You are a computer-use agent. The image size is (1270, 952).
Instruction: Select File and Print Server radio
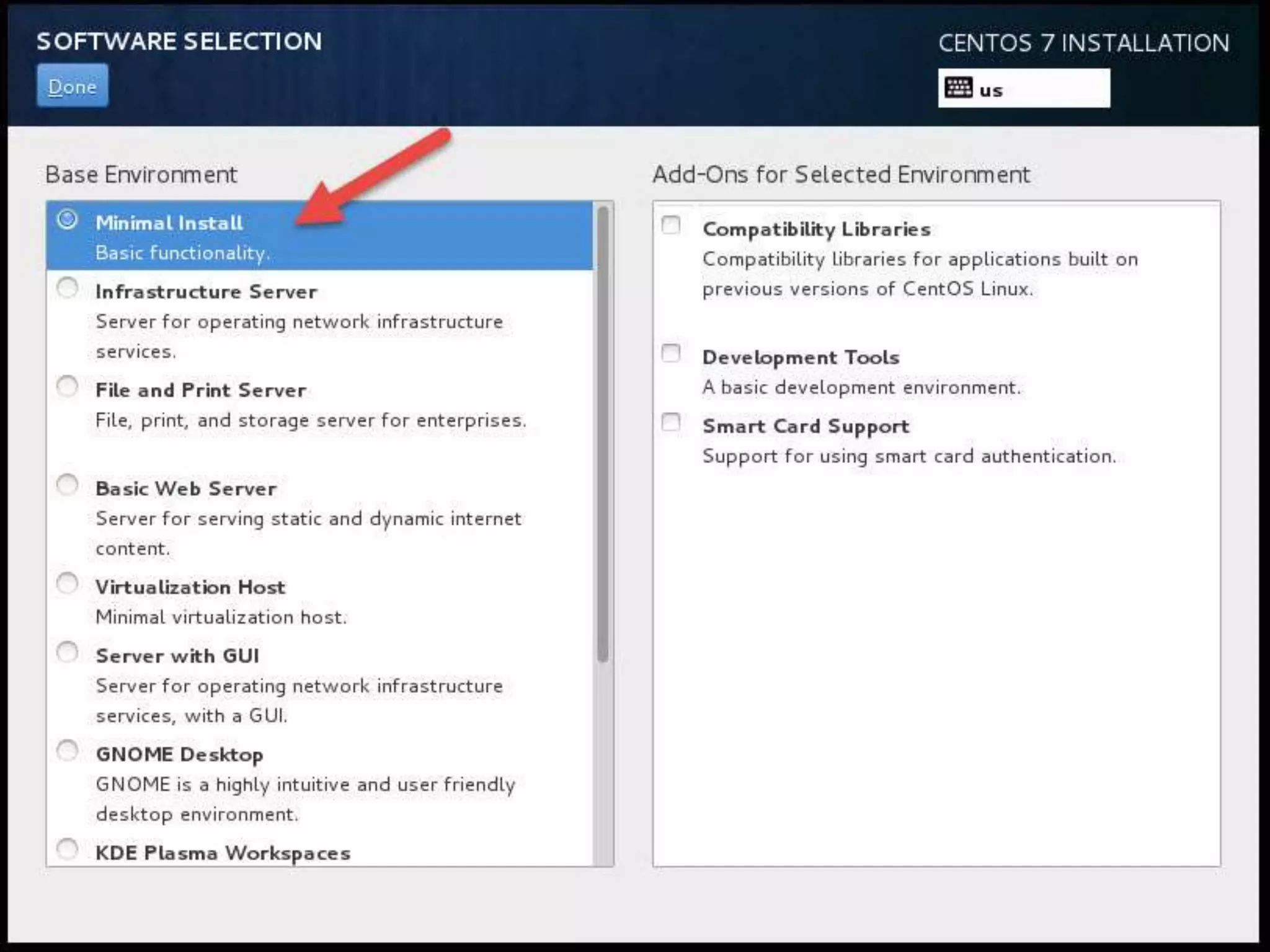(x=67, y=387)
